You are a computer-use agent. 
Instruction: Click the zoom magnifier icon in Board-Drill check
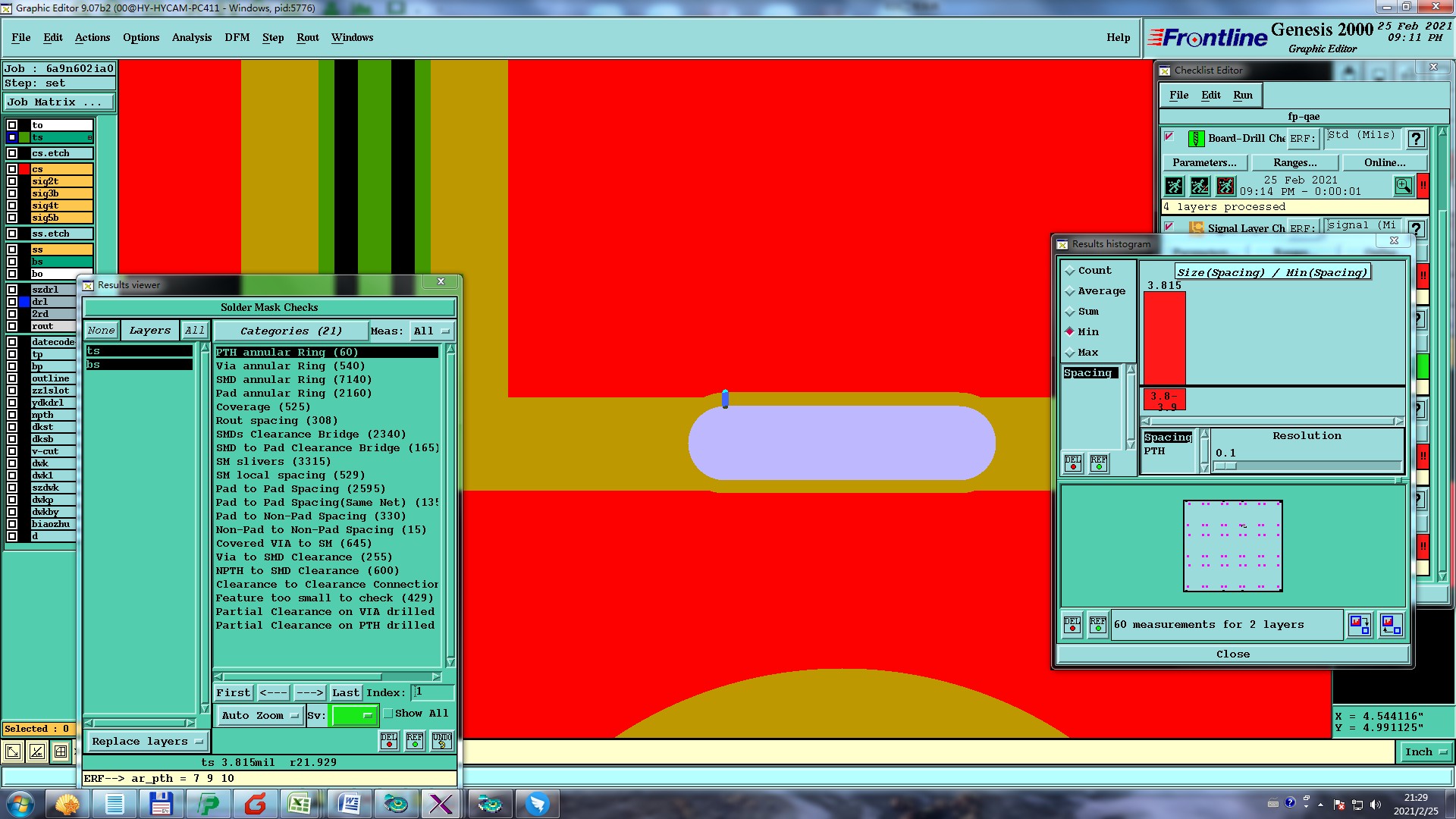1403,186
